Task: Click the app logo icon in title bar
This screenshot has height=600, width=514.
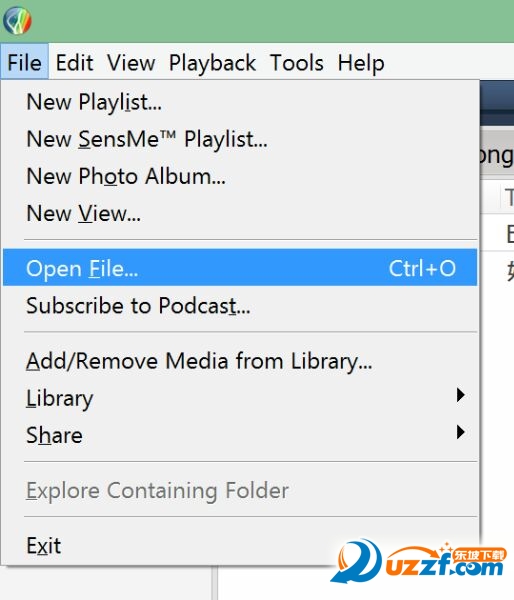Action: pyautogui.click(x=17, y=20)
